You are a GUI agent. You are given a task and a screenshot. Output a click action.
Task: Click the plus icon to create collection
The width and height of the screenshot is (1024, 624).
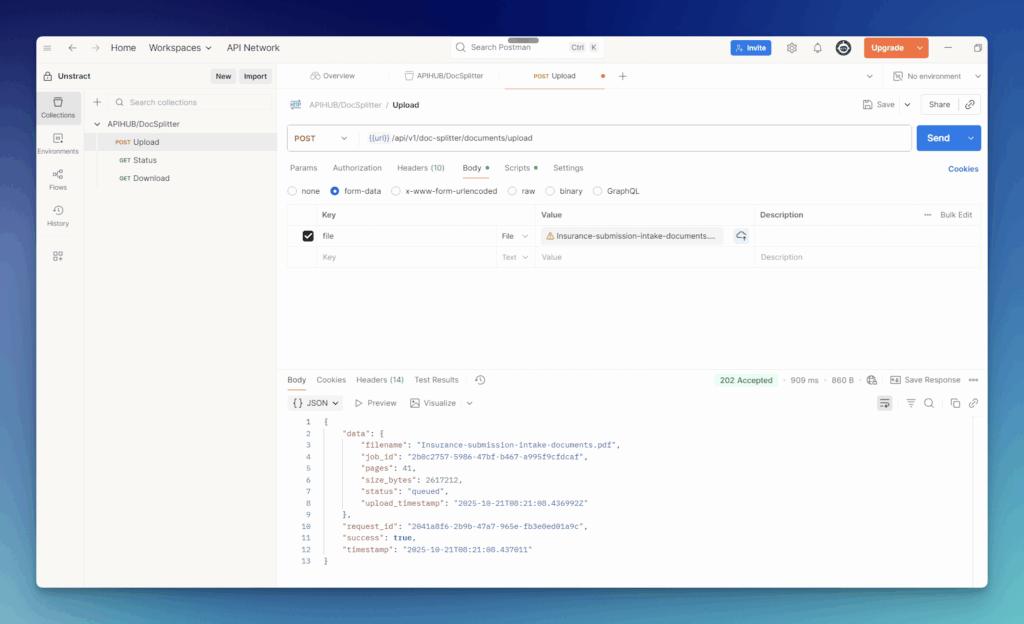(x=97, y=102)
